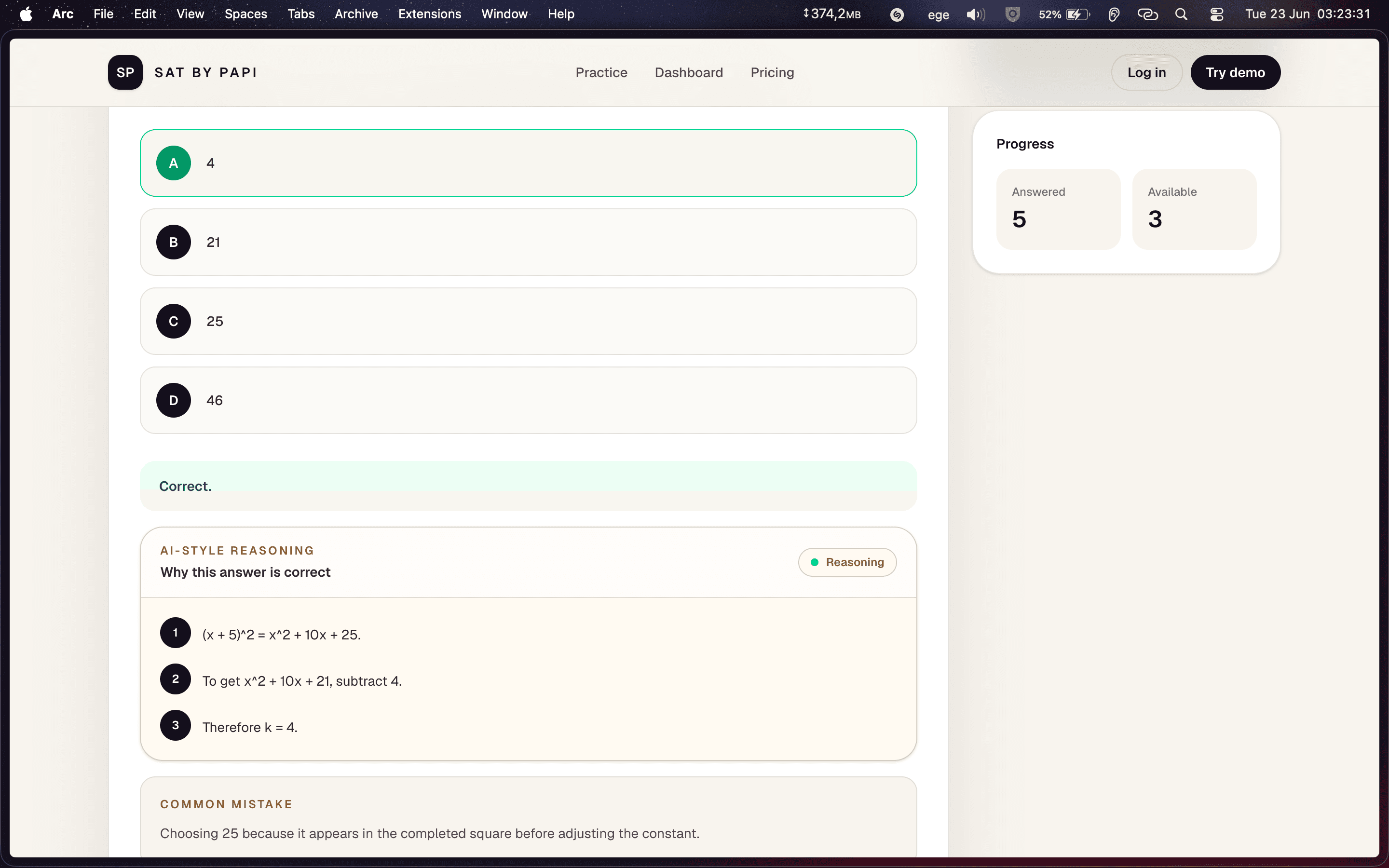The width and height of the screenshot is (1389, 868).
Task: Click reasoning step 'To get x^2 + 10x + 21, subtract 4.'
Action: tap(302, 681)
